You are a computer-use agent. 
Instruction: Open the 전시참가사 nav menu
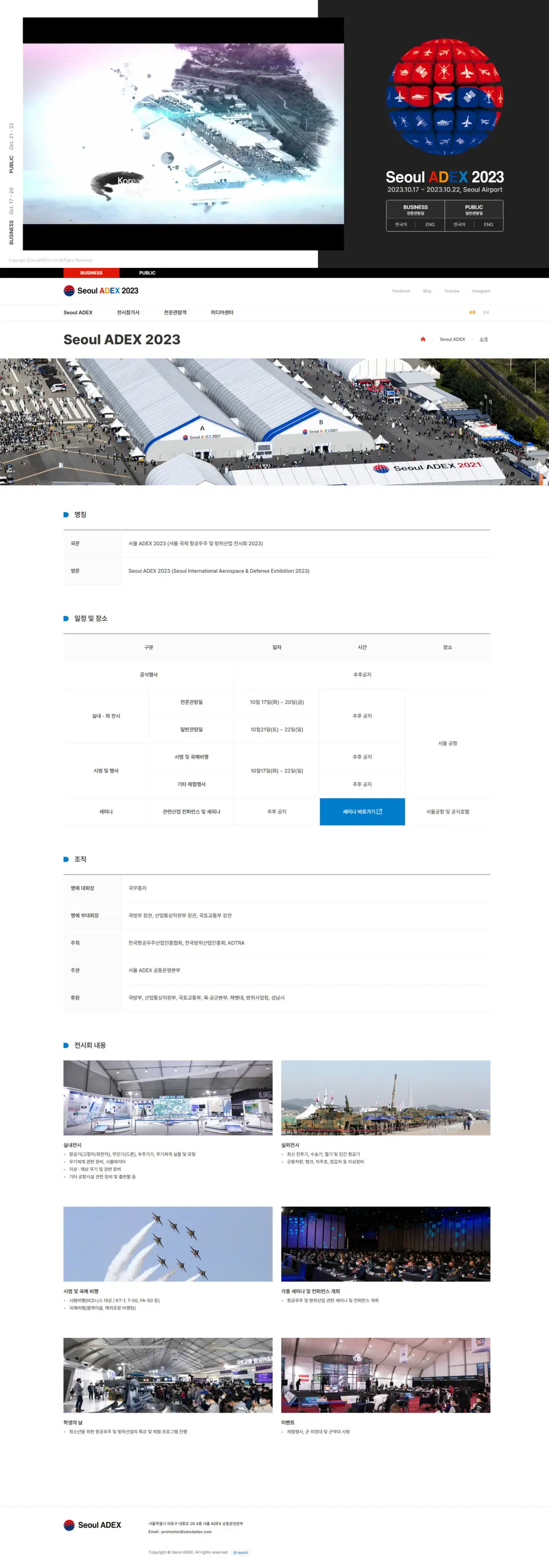tap(128, 312)
